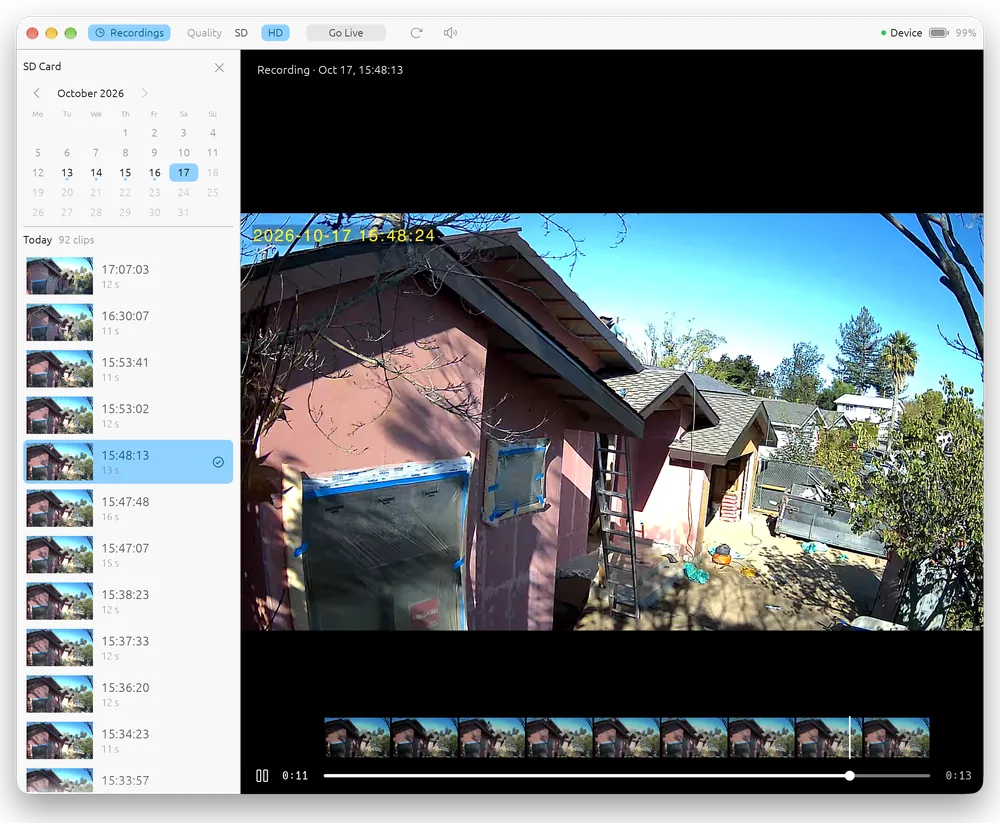Open the 17:07:03 clip
This screenshot has width=1000, height=823.
(128, 276)
